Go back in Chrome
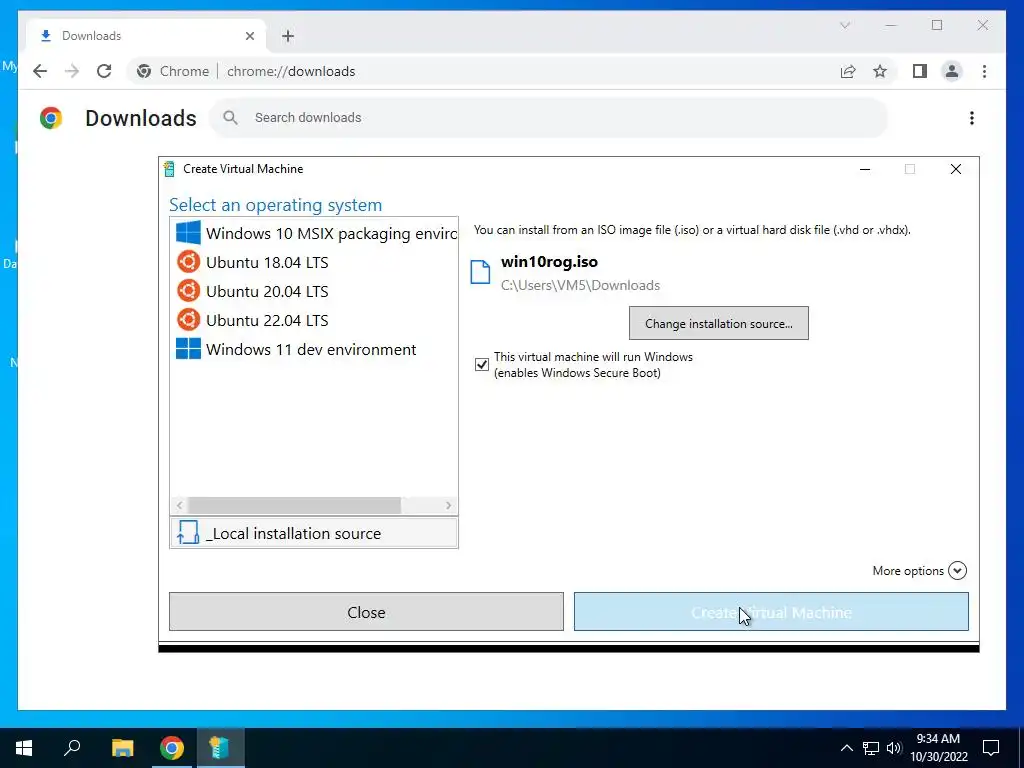The image size is (1024, 768). [x=40, y=71]
